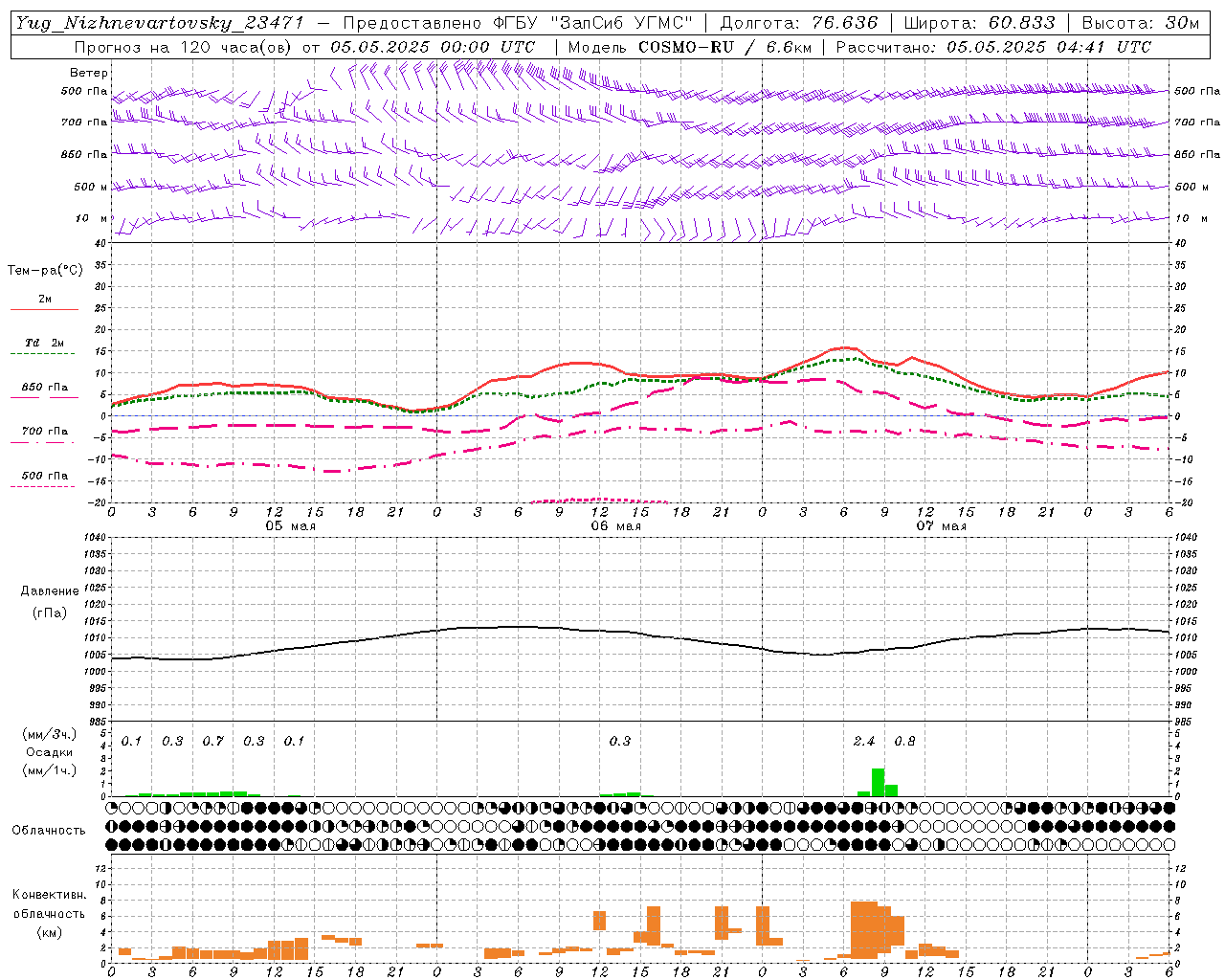Screen dimensions: 1225x980
Task: Select the Широта: 60.833 header field
Action: 979,23
